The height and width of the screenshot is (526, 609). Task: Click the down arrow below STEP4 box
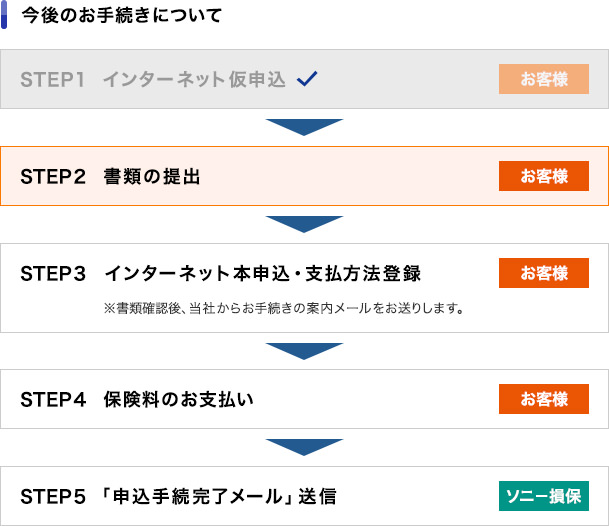[304, 448]
